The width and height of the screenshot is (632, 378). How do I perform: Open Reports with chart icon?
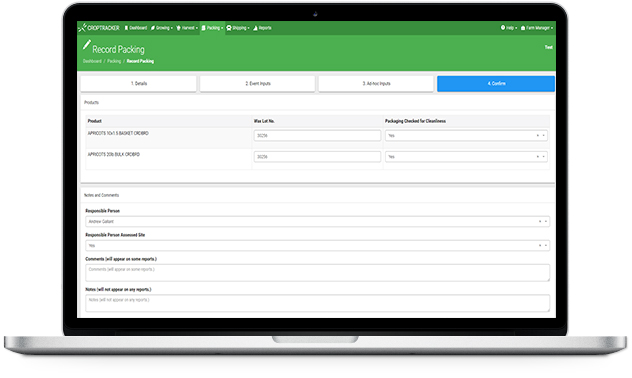tap(262, 28)
